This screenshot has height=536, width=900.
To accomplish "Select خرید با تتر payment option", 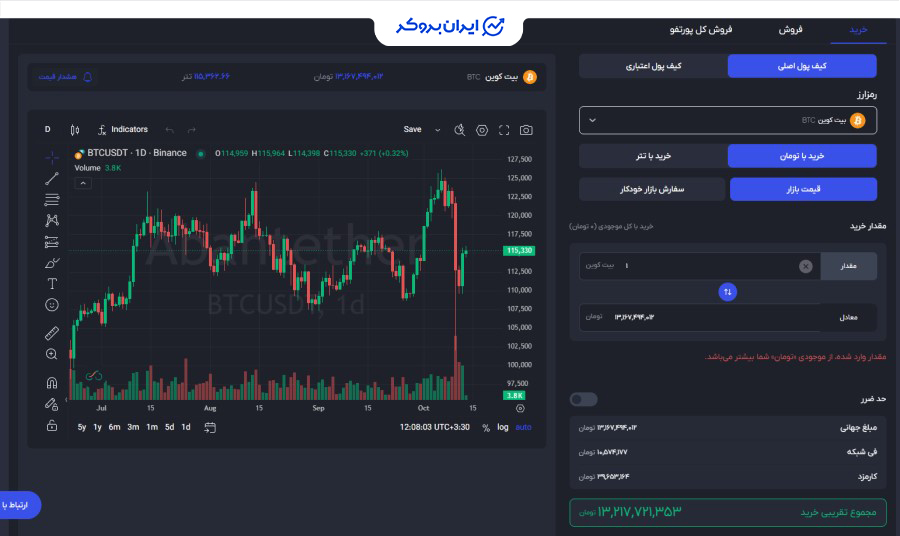I will coord(652,156).
